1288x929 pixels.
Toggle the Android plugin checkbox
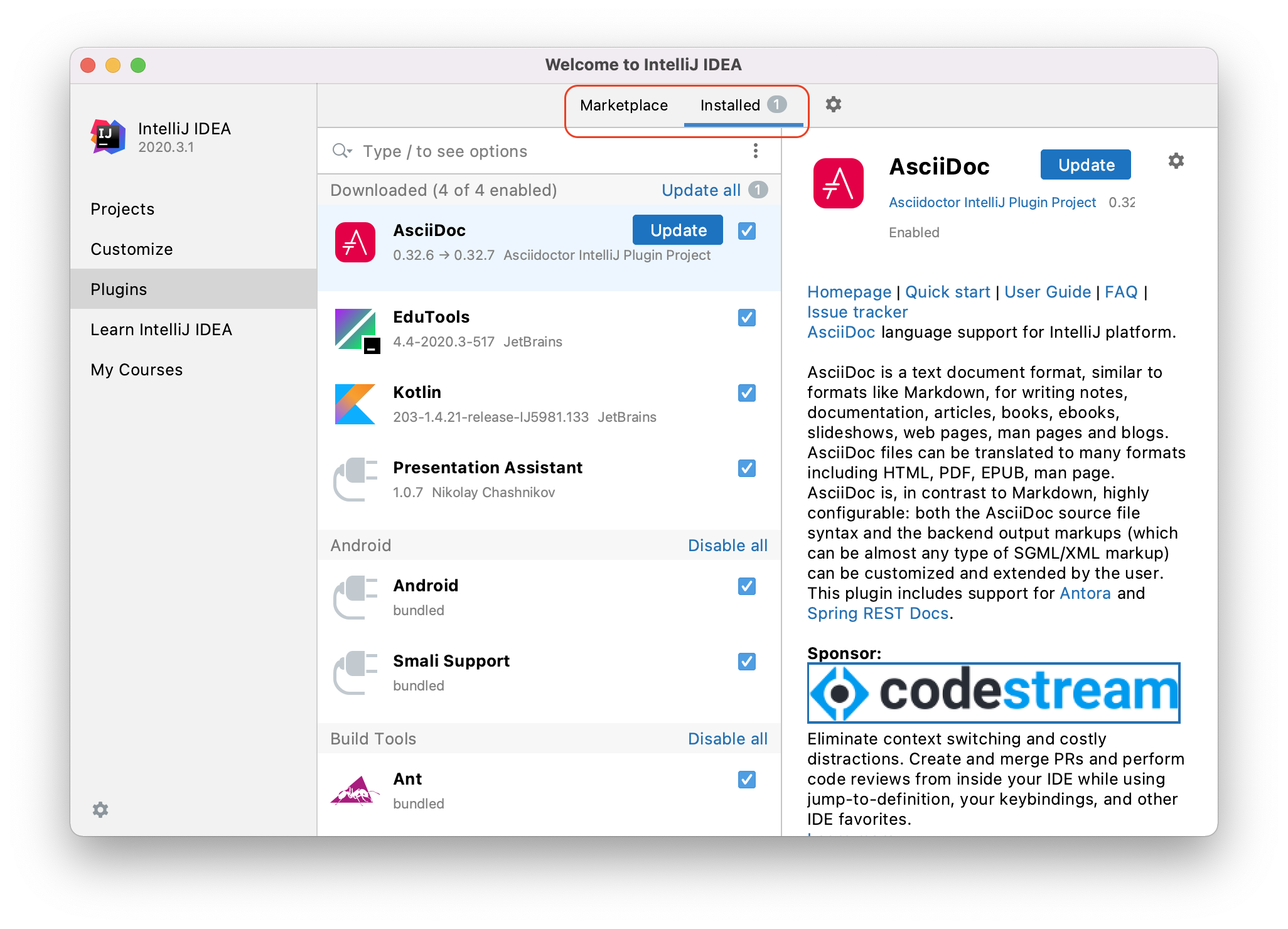pyautogui.click(x=746, y=586)
